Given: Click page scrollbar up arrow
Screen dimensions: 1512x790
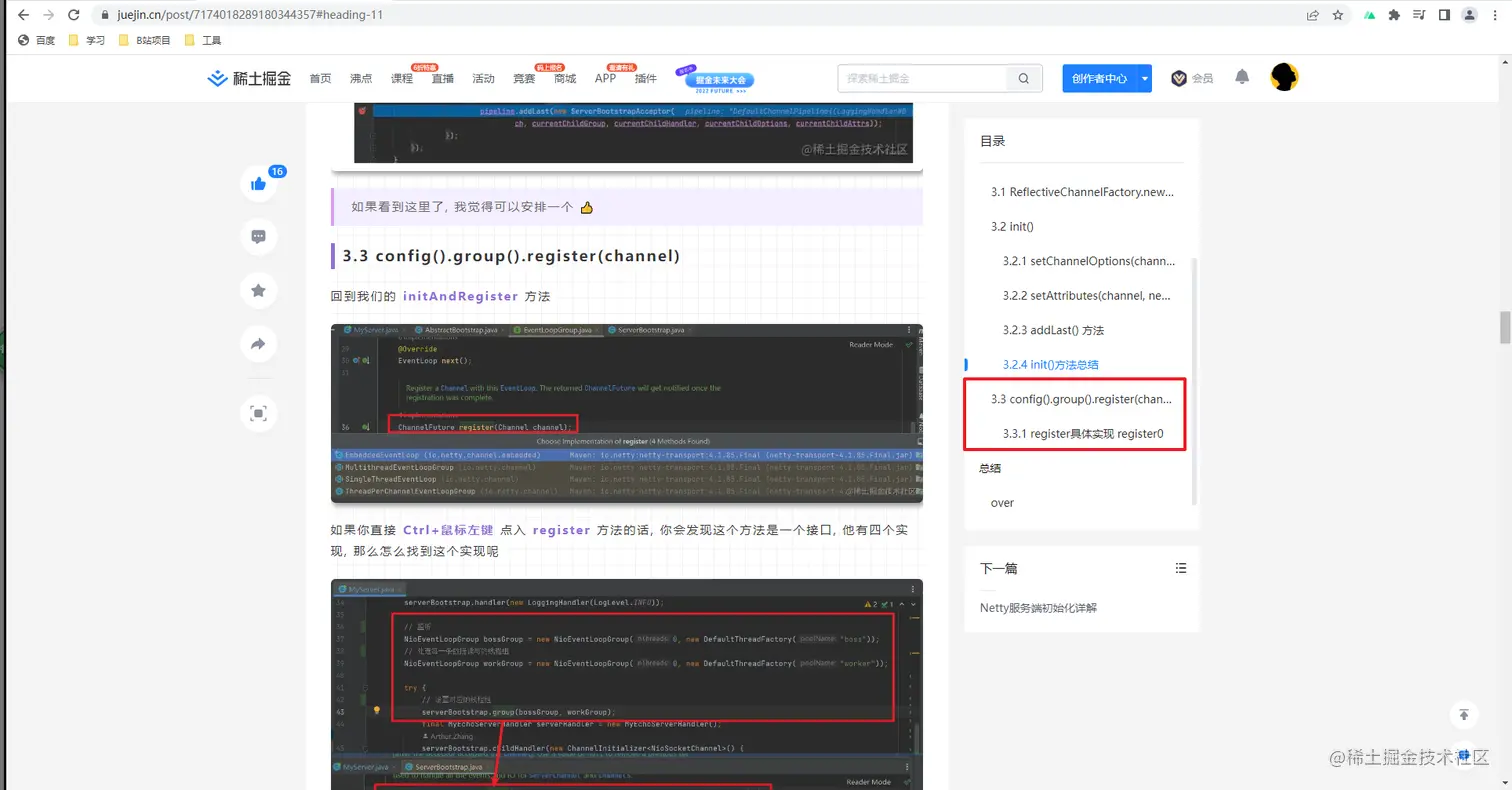Looking at the screenshot, I should (x=1504, y=60).
